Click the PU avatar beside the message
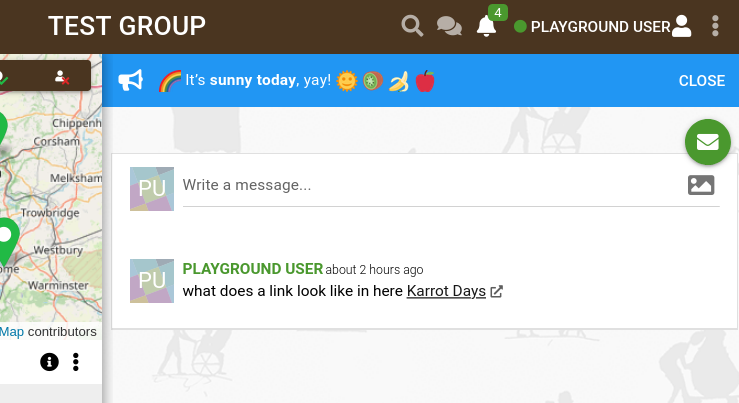Viewport: 739px width, 403px height. click(152, 280)
